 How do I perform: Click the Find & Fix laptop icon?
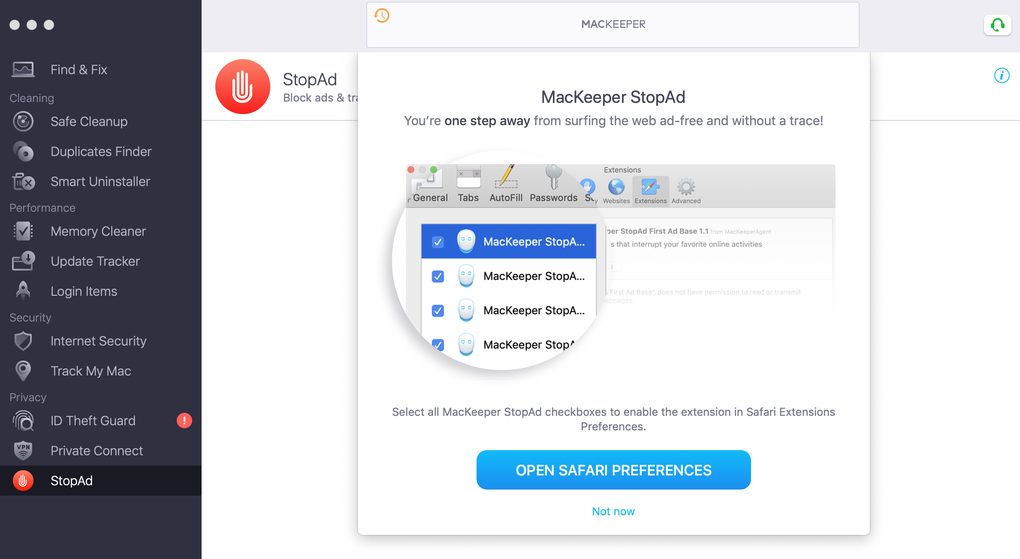(23, 69)
